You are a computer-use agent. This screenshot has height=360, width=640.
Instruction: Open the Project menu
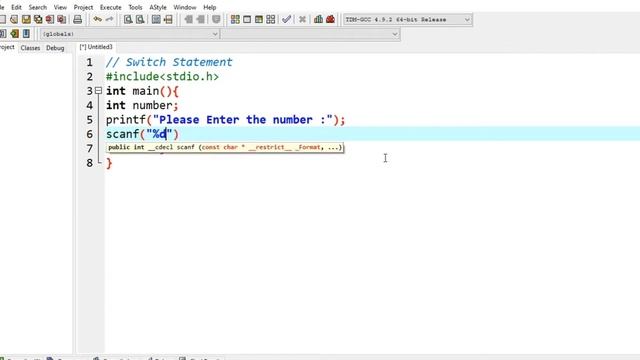pos(83,7)
